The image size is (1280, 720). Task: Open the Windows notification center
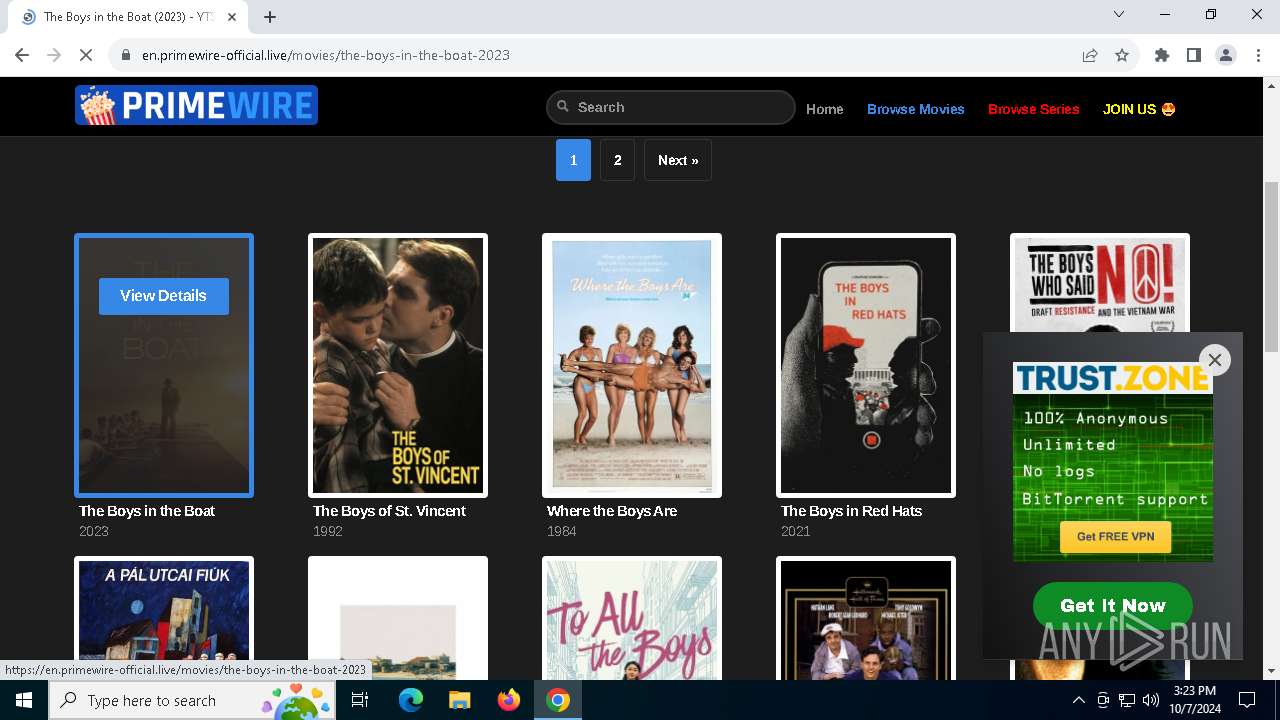[1247, 700]
